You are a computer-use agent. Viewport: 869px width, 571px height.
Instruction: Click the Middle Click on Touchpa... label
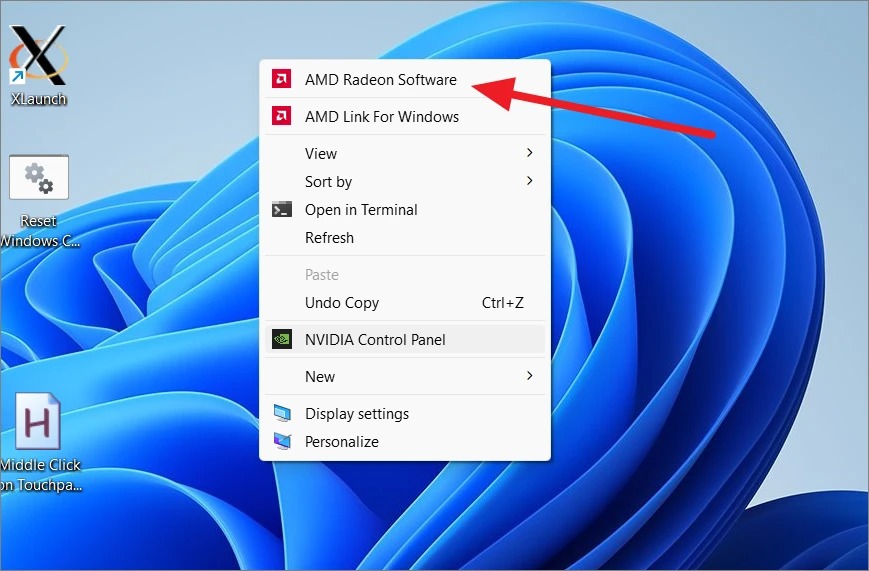coord(41,475)
